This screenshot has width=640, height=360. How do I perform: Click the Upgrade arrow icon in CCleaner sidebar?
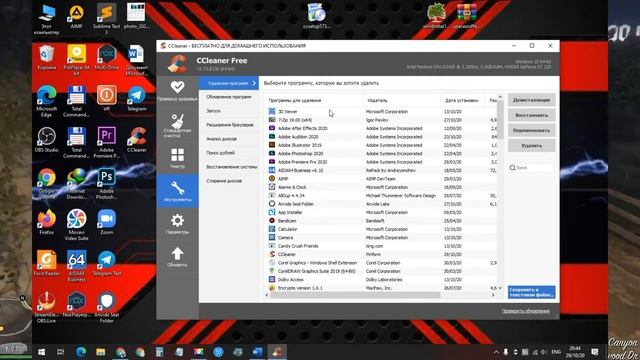click(177, 253)
